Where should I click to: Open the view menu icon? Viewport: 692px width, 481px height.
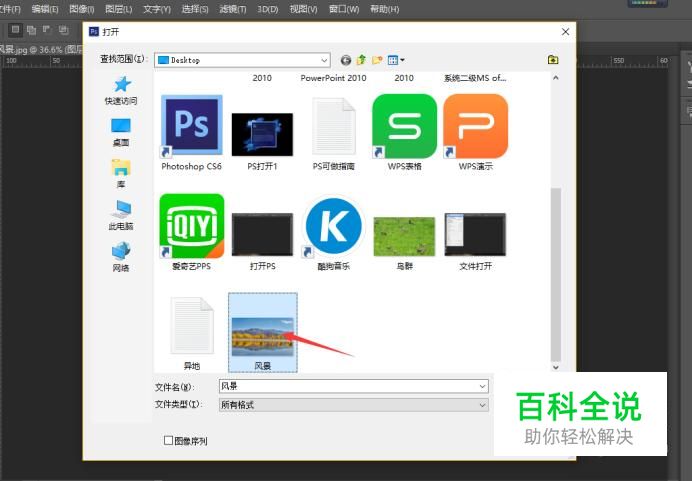tap(395, 60)
